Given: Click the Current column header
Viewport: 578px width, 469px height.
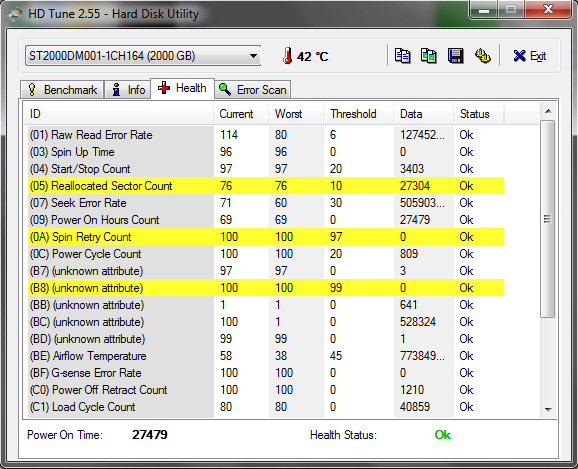Looking at the screenshot, I should tap(241, 114).
